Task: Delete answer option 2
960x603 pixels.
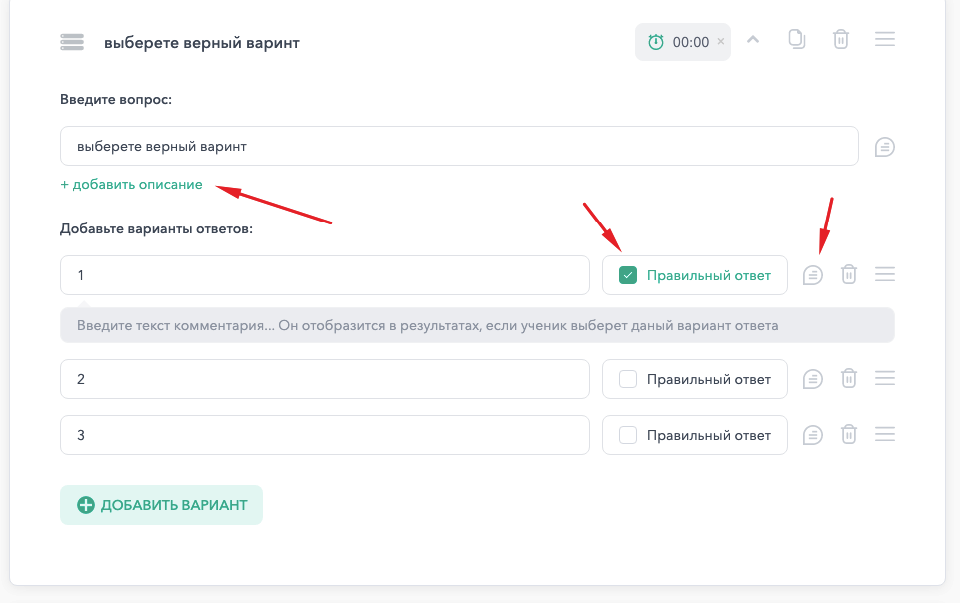Action: point(849,378)
